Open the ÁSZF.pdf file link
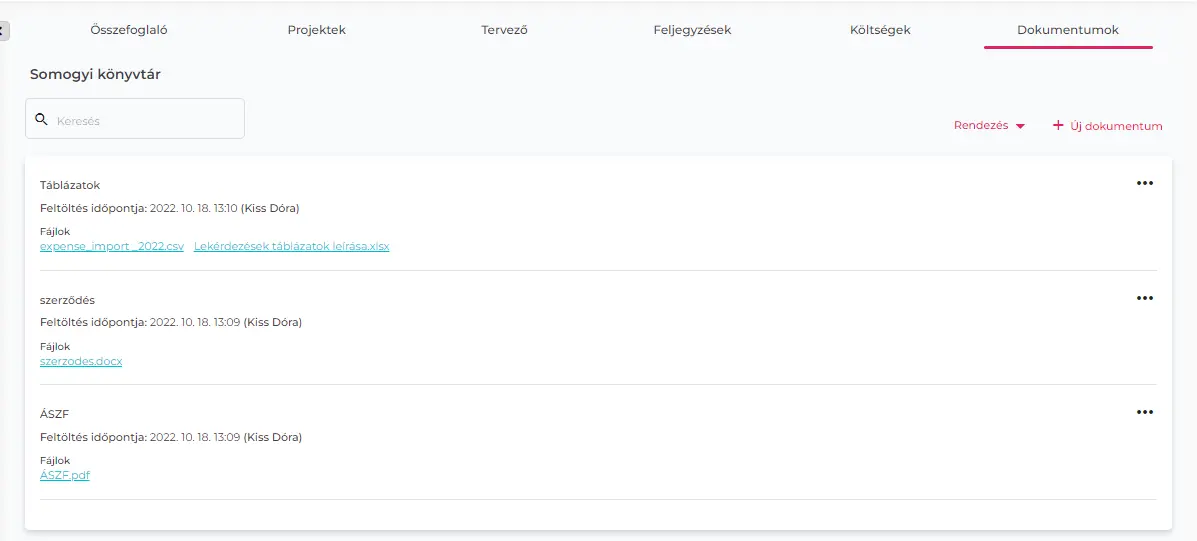Image resolution: width=1197 pixels, height=541 pixels. pyautogui.click(x=65, y=476)
